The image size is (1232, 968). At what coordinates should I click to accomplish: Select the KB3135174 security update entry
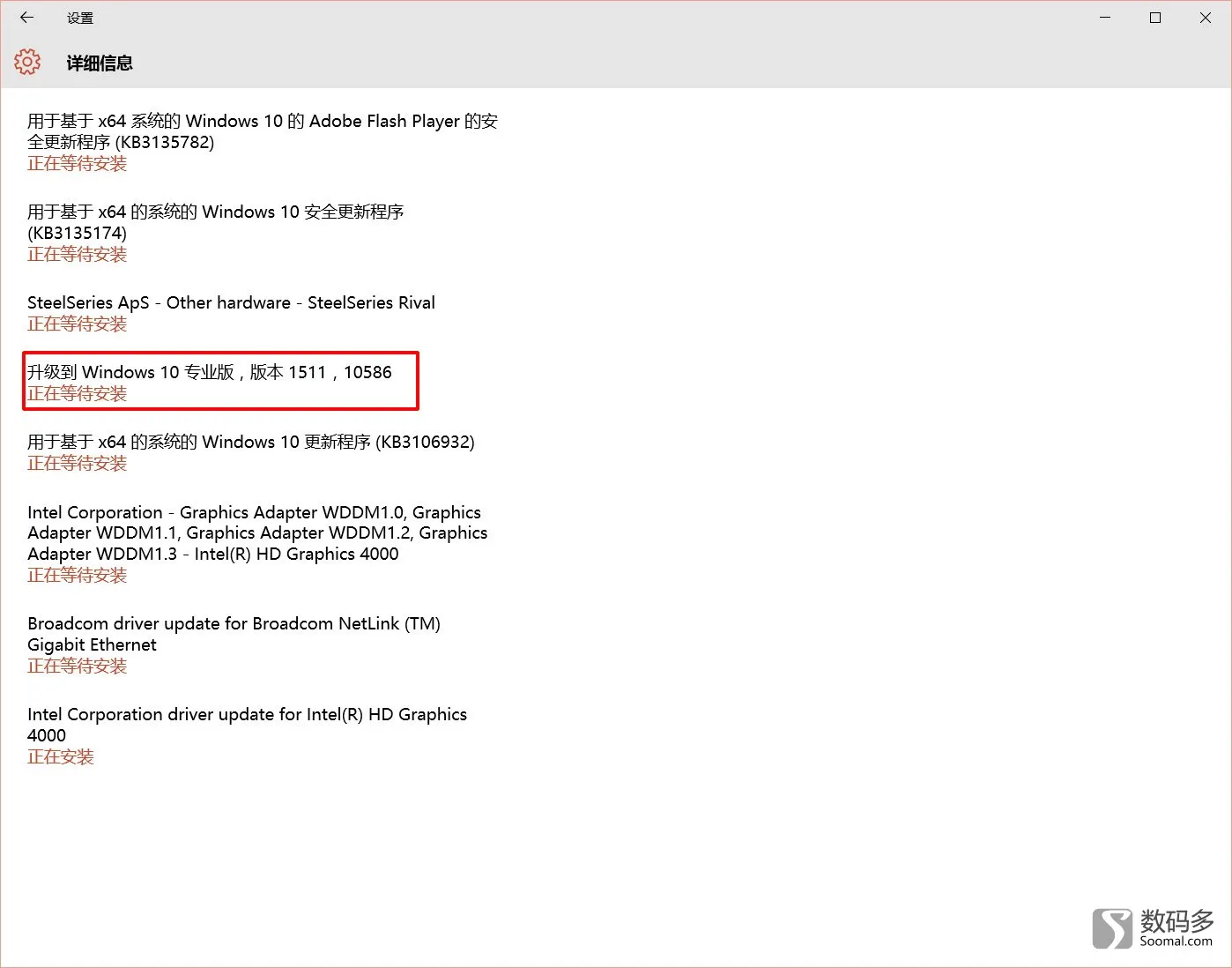216,222
